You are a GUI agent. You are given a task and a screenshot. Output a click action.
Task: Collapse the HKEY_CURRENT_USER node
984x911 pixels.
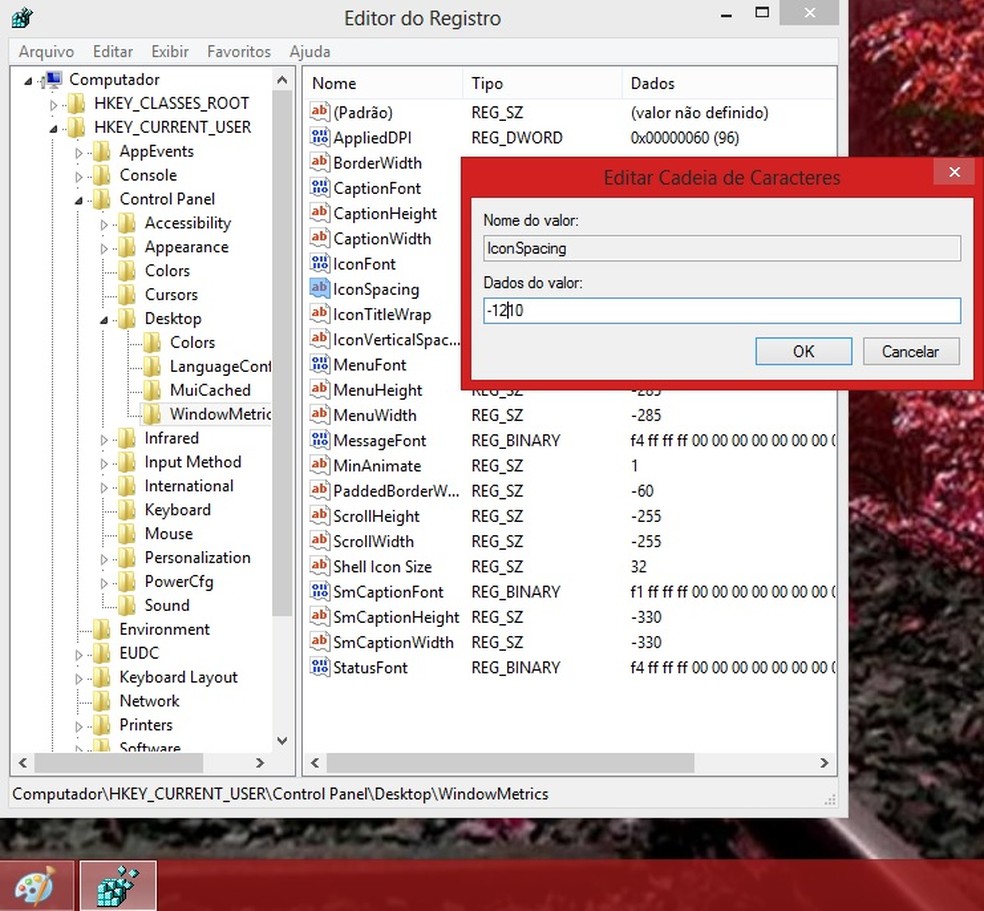click(53, 129)
